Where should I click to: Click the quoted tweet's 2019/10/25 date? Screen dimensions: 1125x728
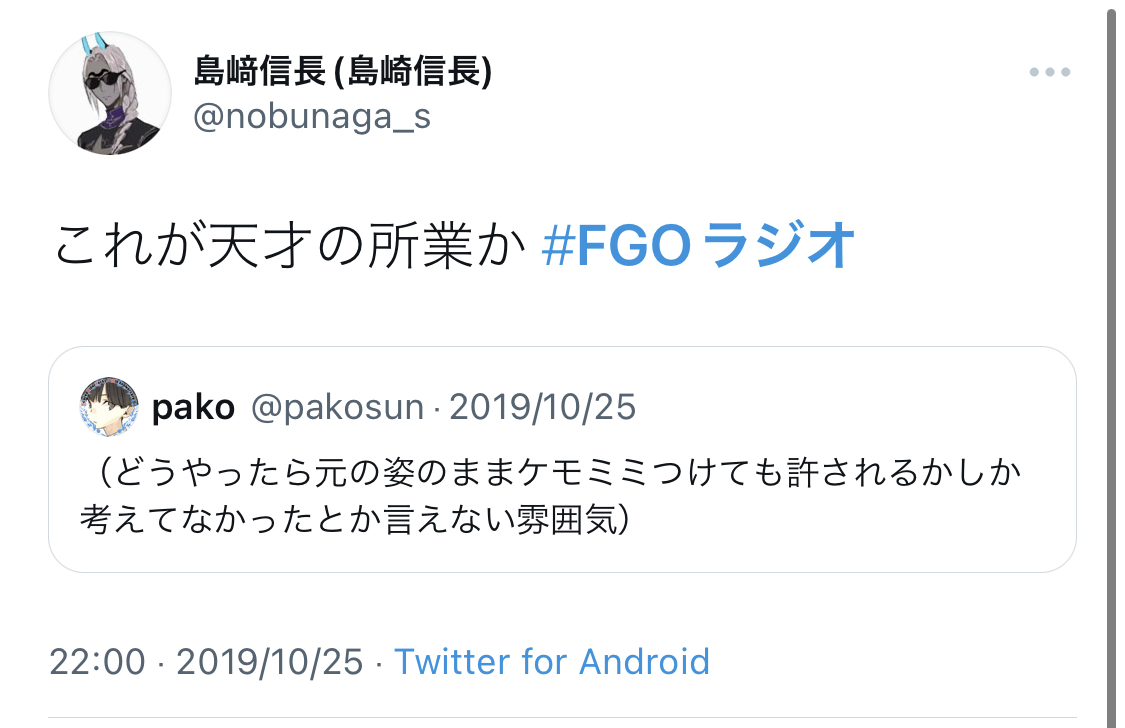tap(543, 408)
